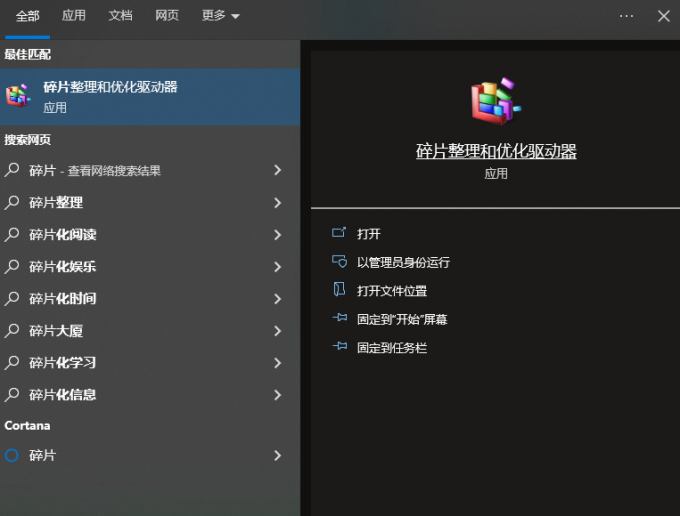
Task: Click the open icon beside 打开
Action: pyautogui.click(x=339, y=233)
